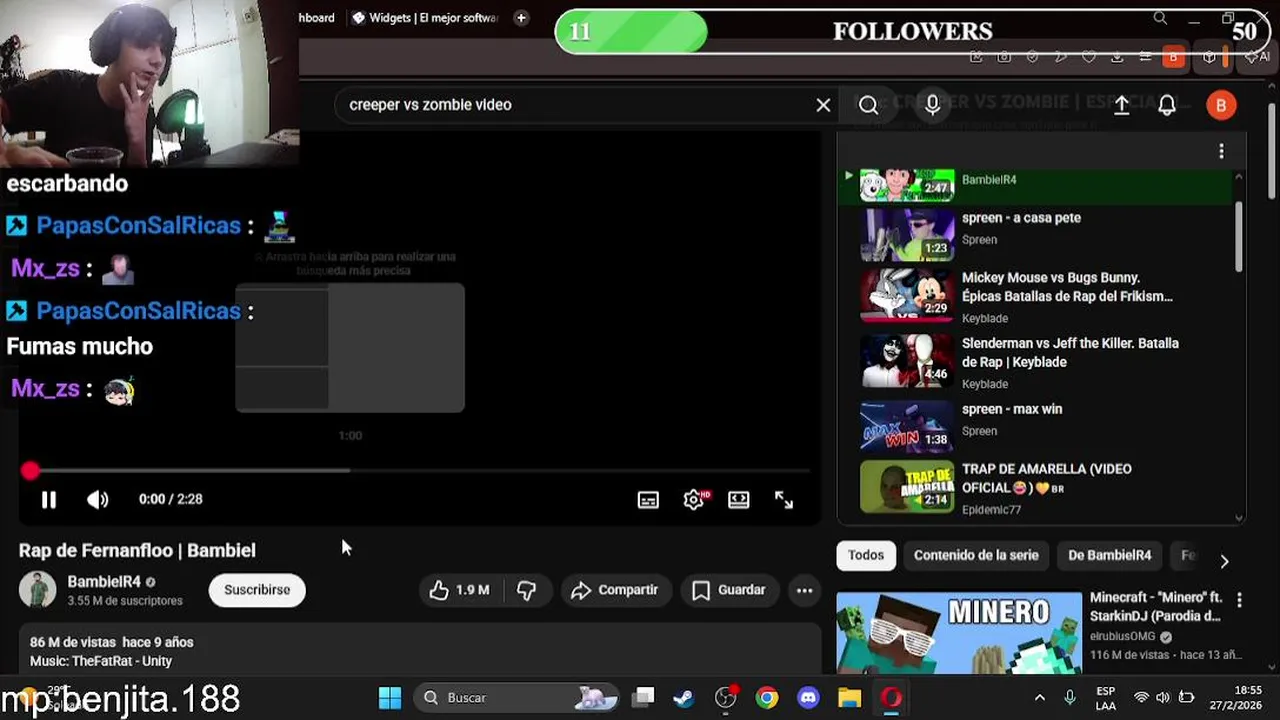Open Windows Start menu
The width and height of the screenshot is (1280, 720).
point(390,698)
